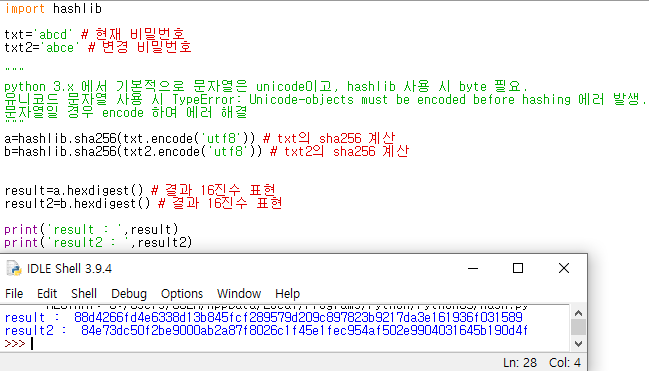The height and width of the screenshot is (371, 649).
Task: Click the print('result : ',result) line
Action: pos(91,229)
